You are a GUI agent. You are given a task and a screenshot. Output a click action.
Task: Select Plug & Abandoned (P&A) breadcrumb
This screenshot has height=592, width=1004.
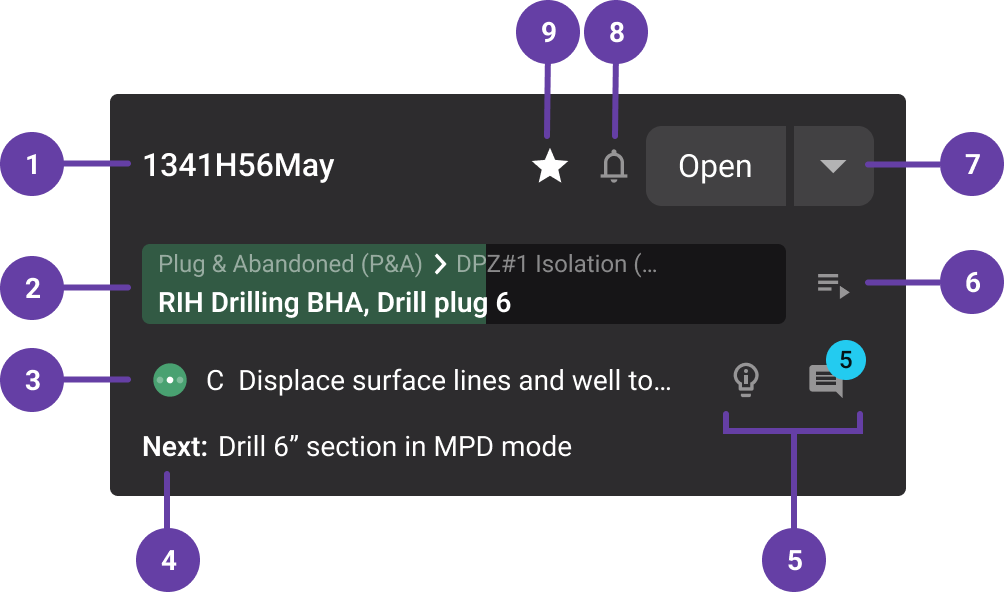(290, 264)
